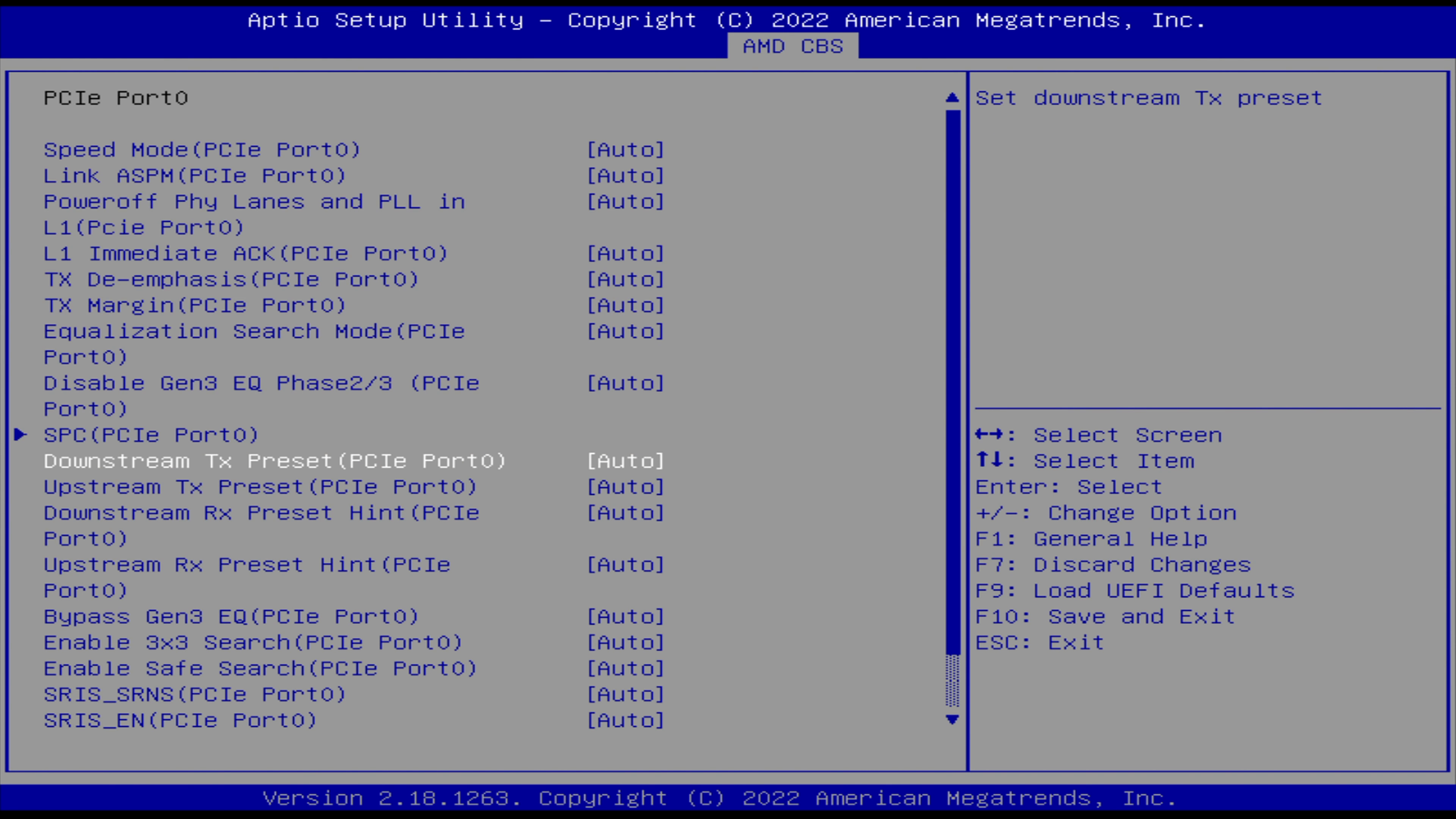Select Downstream Rx Preset Hint label

click(262, 526)
